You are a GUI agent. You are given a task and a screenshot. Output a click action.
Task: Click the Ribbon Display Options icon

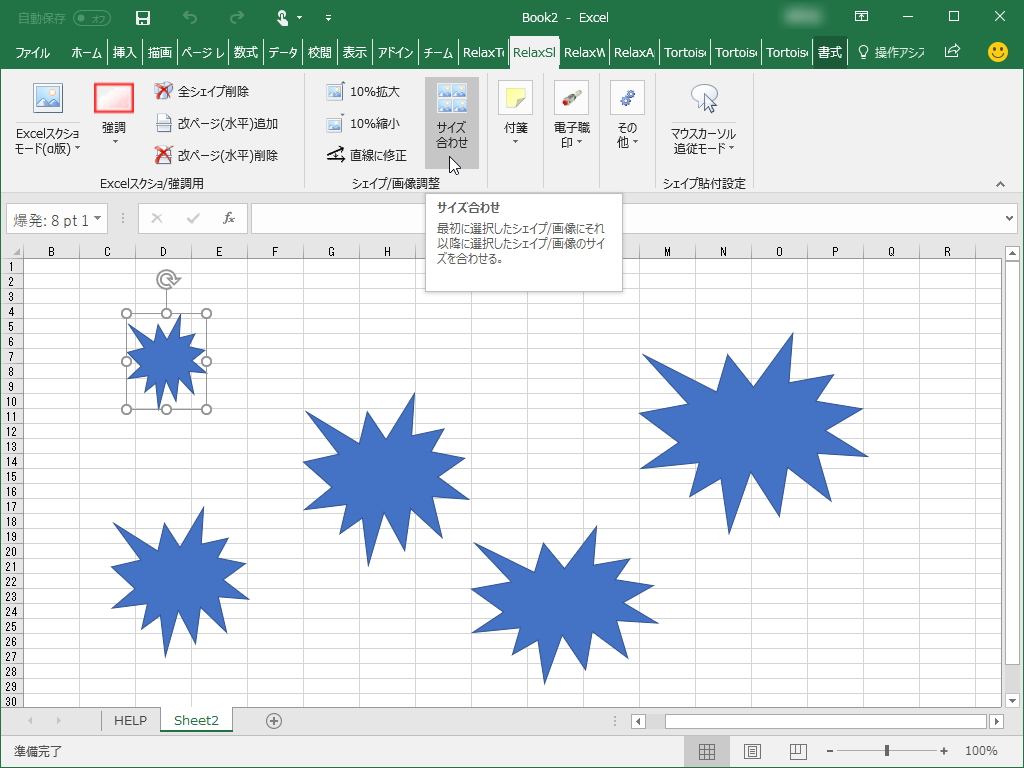click(861, 17)
